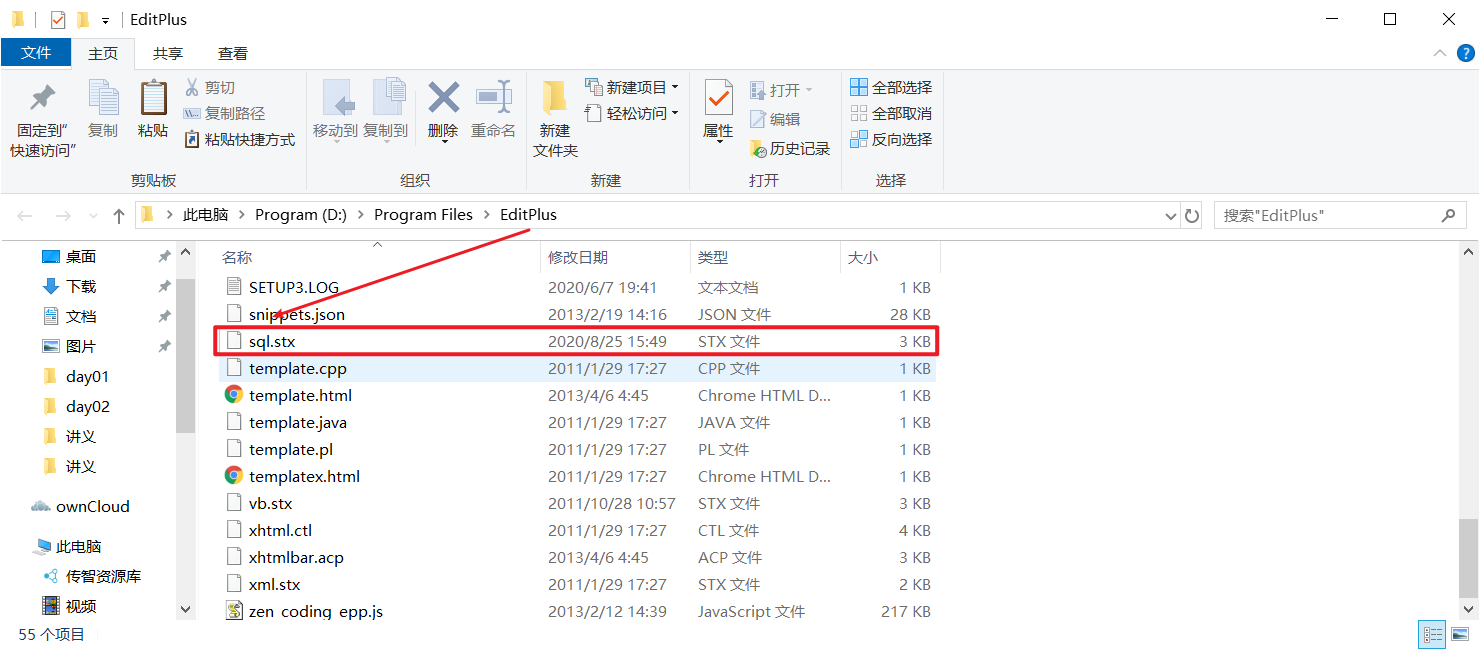Collapse the ribbon with the chevron
Image resolution: width=1480 pixels, height=650 pixels.
coord(1439,53)
